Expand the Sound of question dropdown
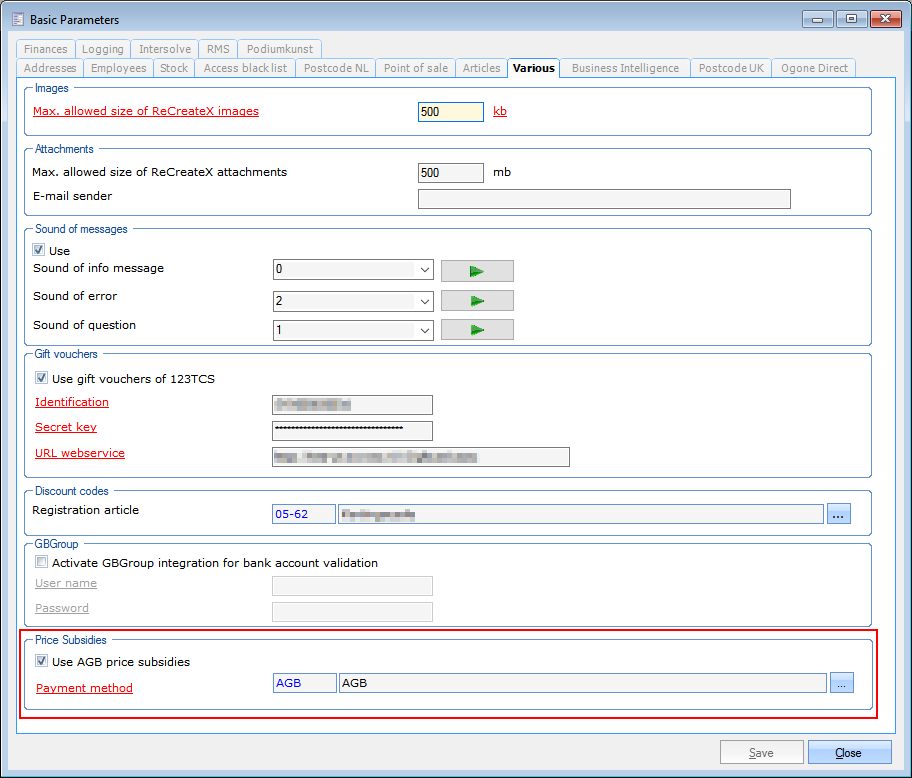Image resolution: width=912 pixels, height=778 pixels. pos(424,330)
